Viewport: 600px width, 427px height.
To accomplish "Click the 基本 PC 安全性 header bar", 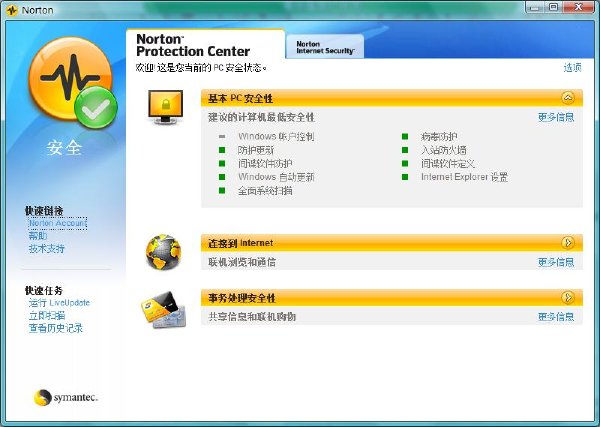I will click(391, 98).
